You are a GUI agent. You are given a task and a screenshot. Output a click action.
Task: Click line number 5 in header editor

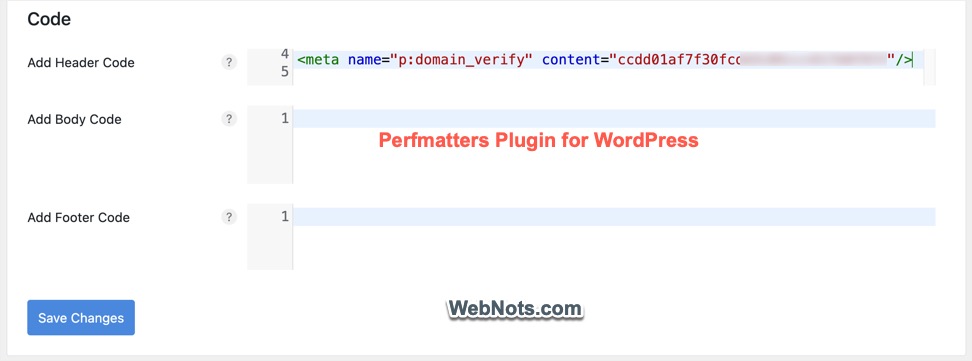285,72
